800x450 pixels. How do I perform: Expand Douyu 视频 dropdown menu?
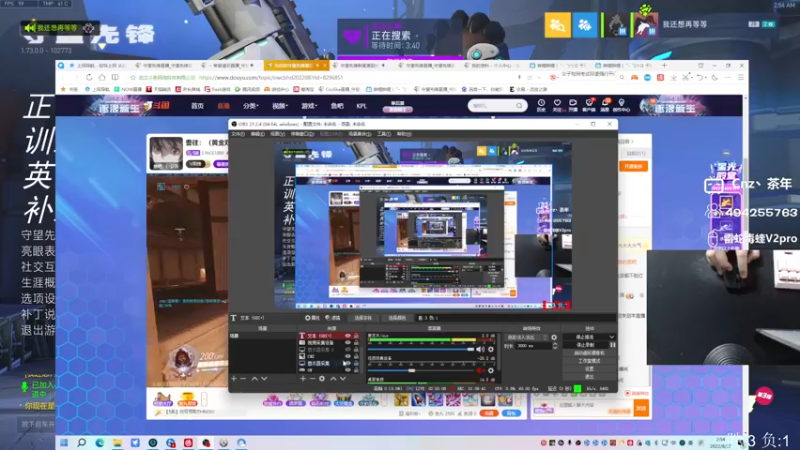tap(280, 106)
